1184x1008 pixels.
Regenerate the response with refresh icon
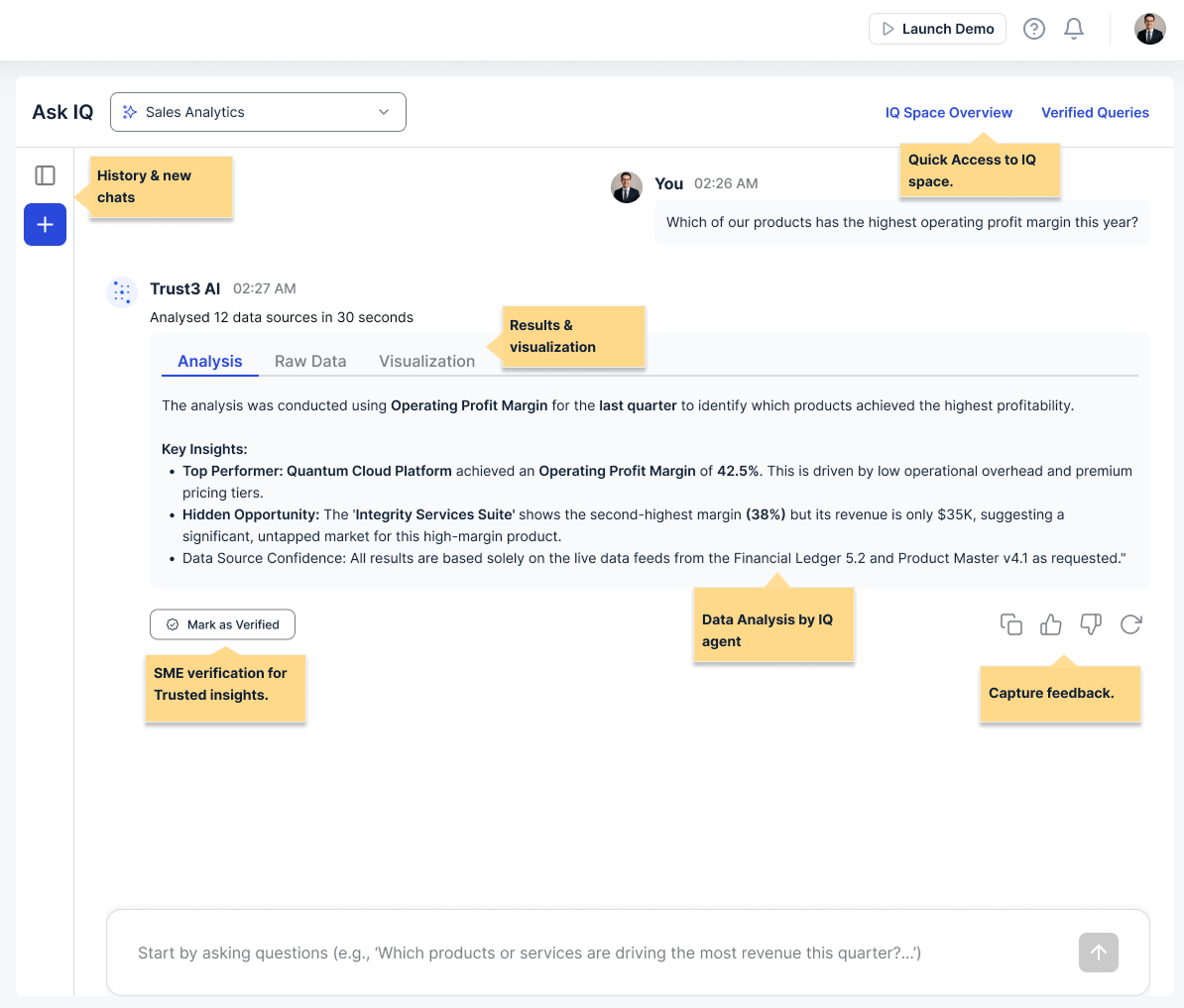(x=1130, y=624)
